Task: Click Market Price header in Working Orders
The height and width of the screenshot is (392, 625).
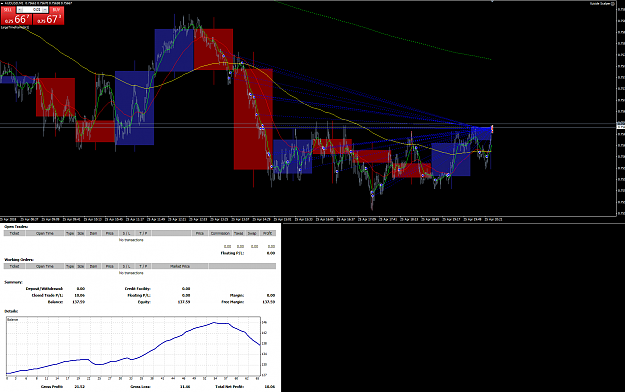Action: pos(180,266)
